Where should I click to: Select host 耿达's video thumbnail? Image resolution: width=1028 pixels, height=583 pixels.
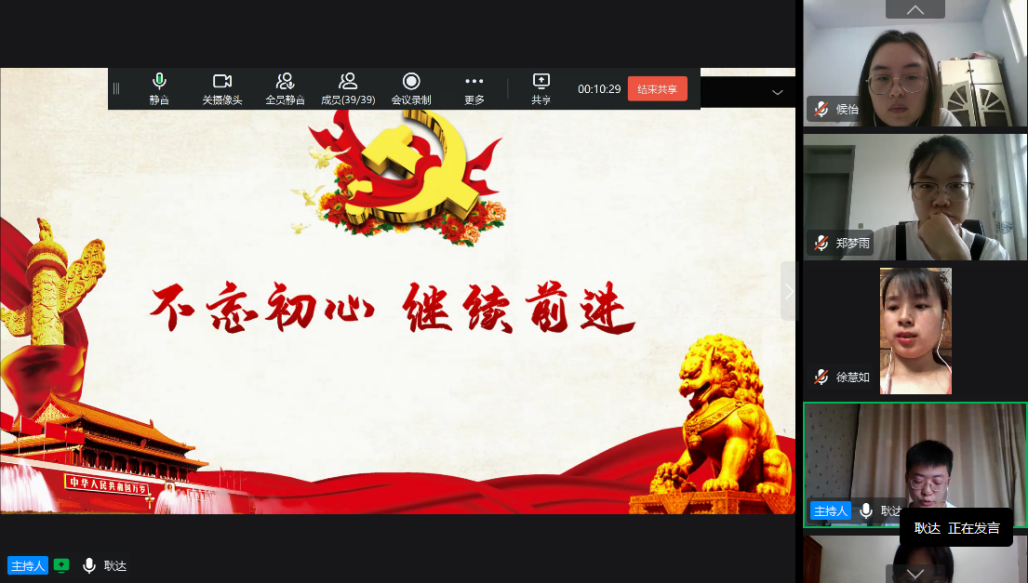click(x=915, y=465)
